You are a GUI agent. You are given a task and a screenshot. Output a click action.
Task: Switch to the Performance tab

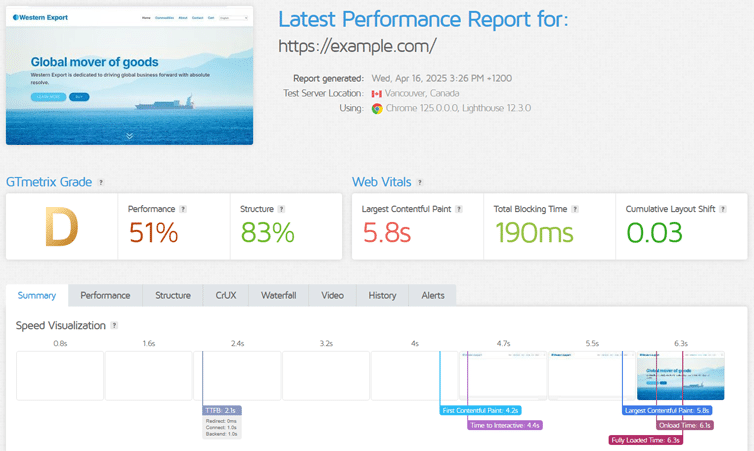click(105, 295)
